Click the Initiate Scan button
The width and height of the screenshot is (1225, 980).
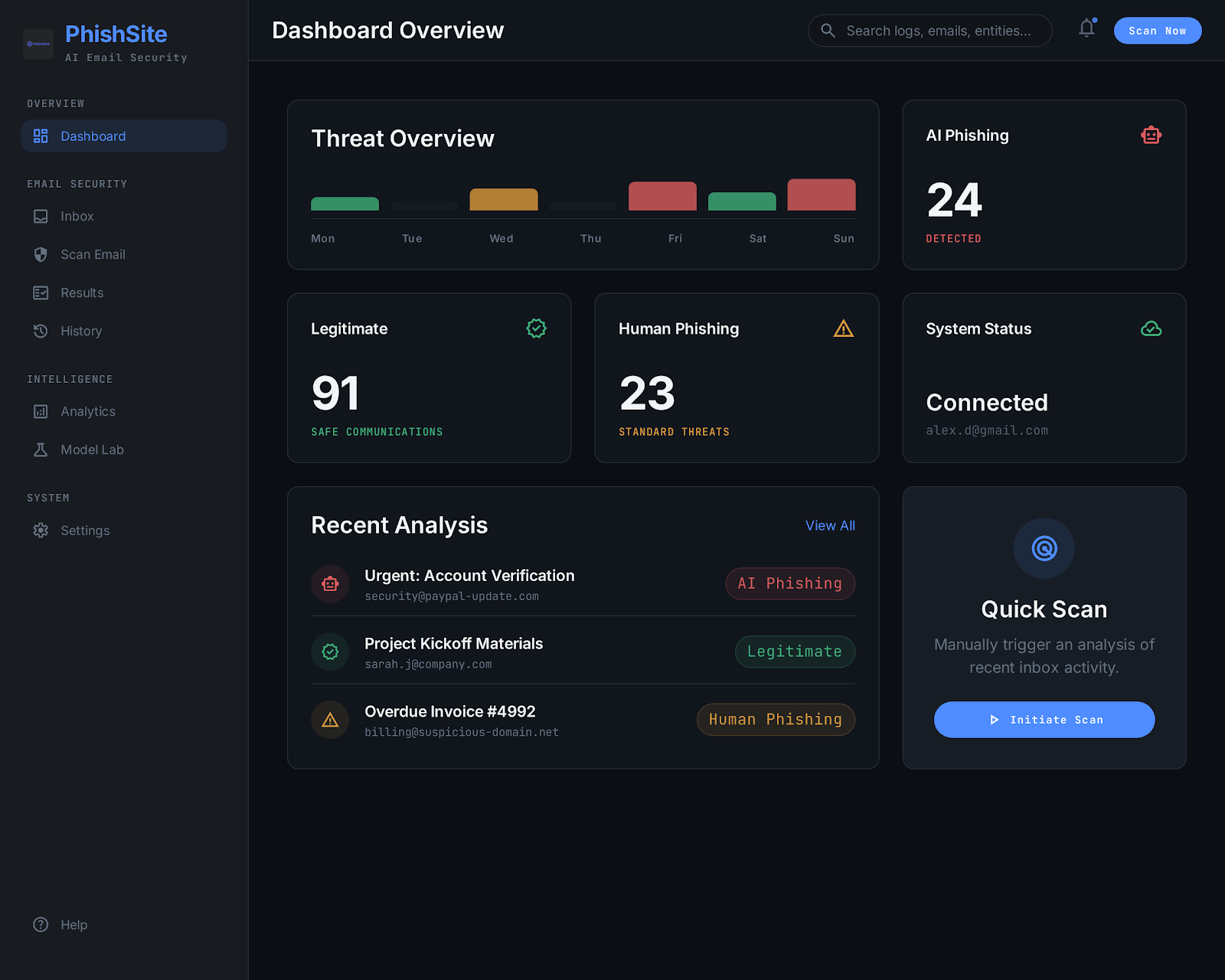point(1044,720)
